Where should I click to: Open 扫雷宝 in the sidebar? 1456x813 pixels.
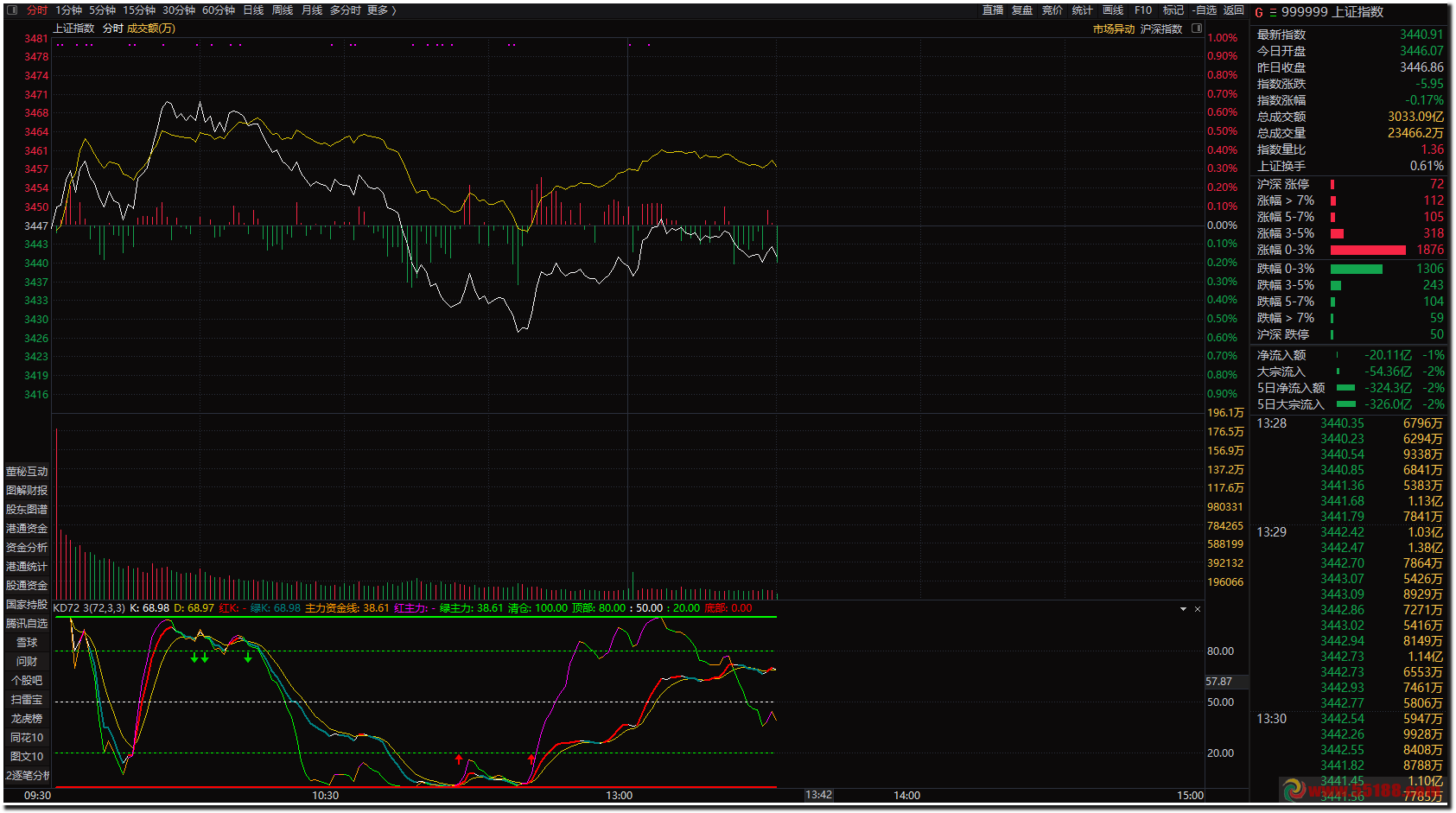[x=27, y=700]
